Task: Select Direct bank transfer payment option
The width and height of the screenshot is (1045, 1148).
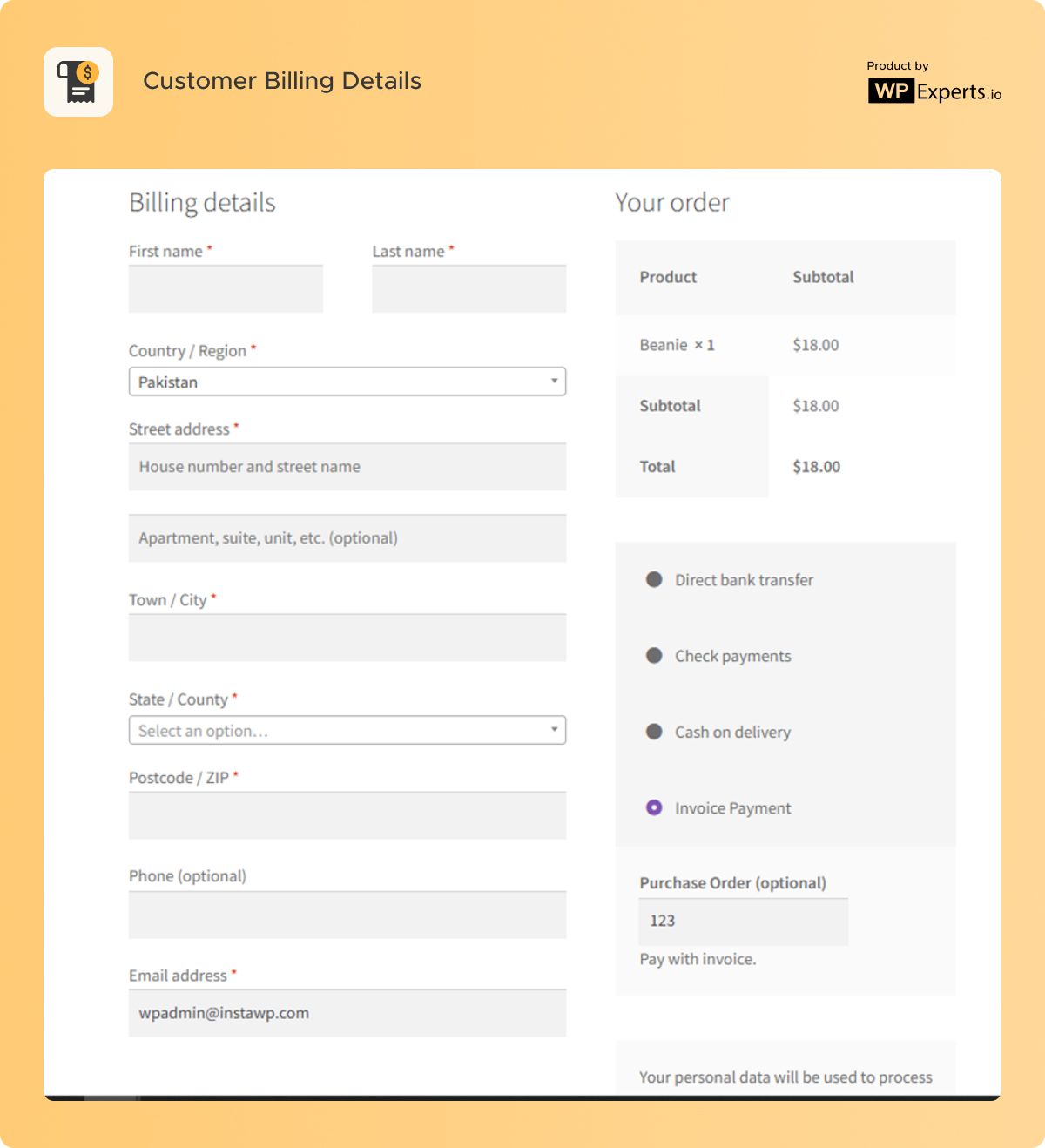Action: click(x=654, y=580)
